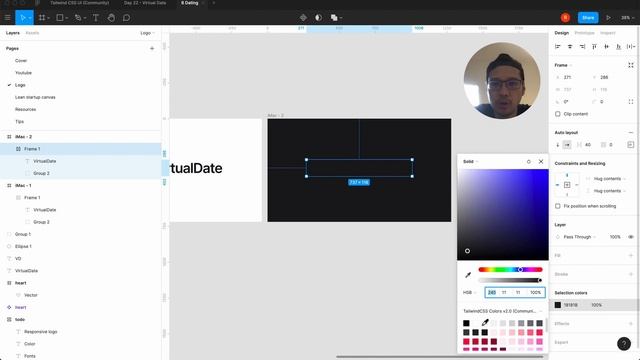The width and height of the screenshot is (640, 360).
Task: Open the Tailwind CSS UI file tab
Action: (80, 3)
